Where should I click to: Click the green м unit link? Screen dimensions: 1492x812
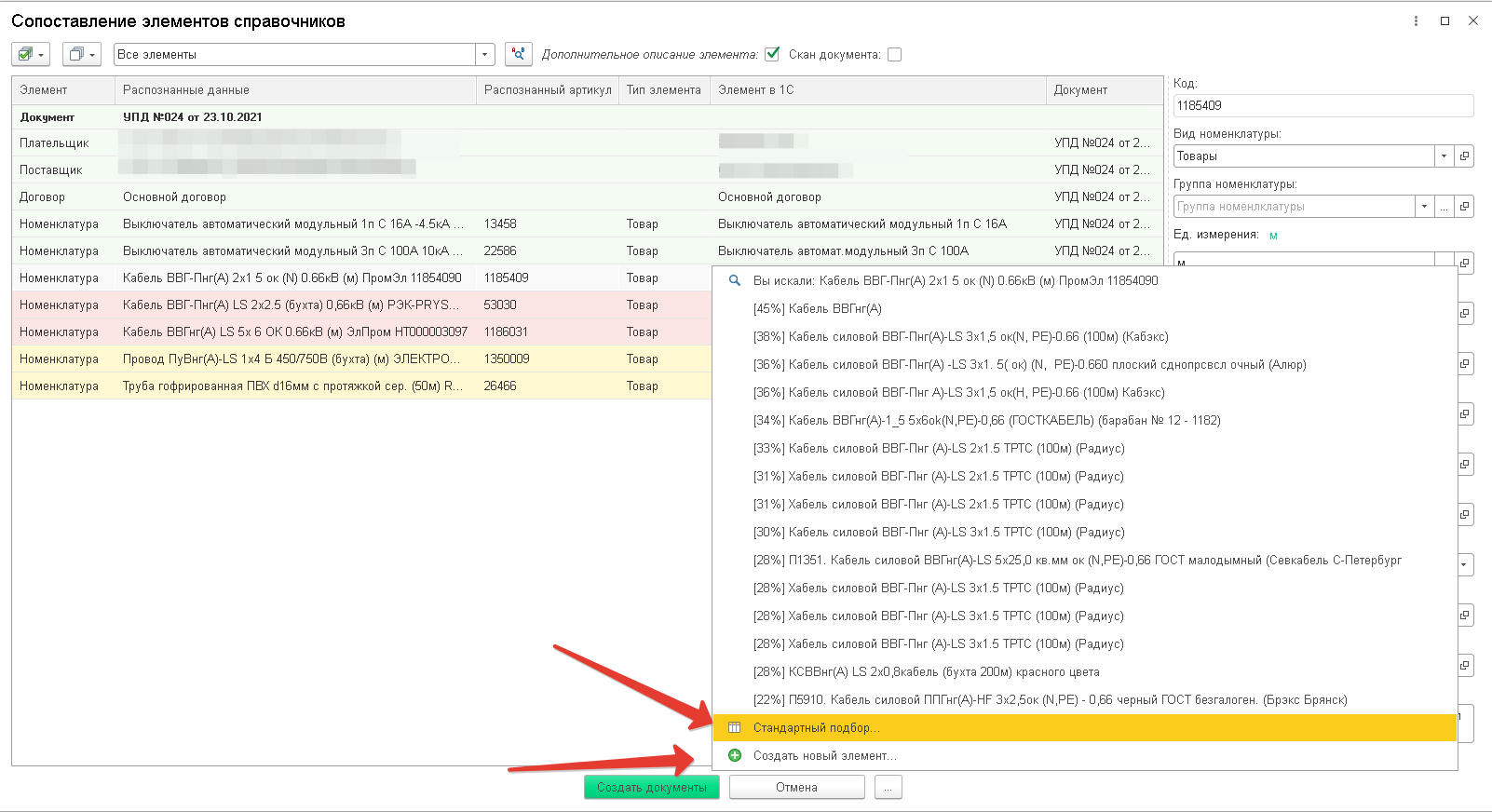pos(1273,236)
